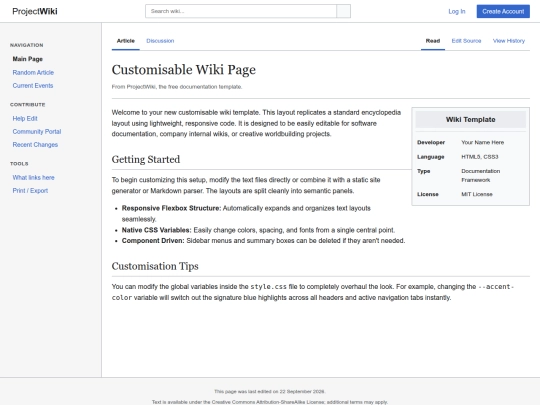
Task: Click the search button beside search field
Action: click(x=343, y=11)
